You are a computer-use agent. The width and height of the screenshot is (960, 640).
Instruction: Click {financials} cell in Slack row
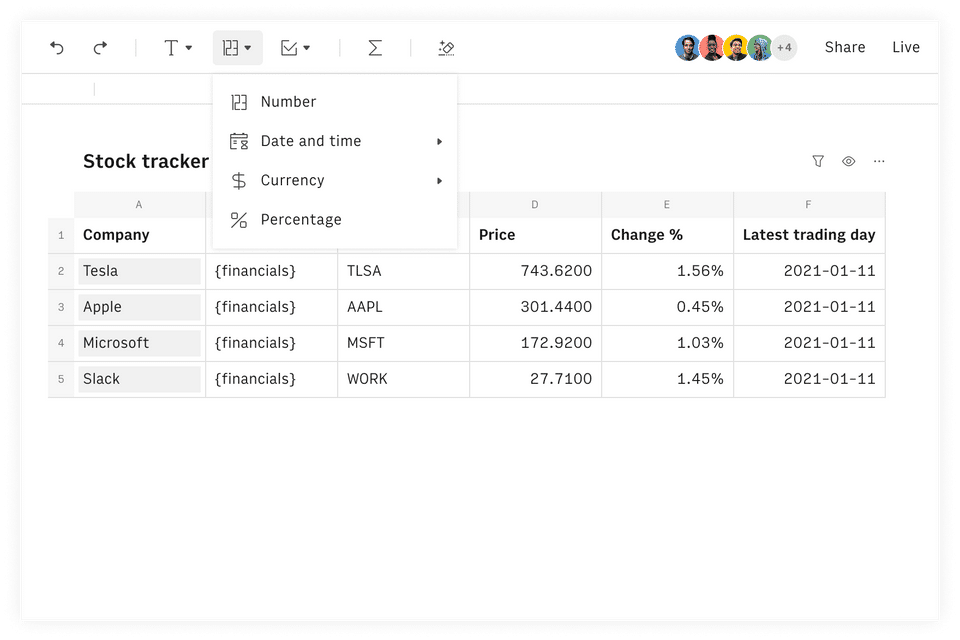271,379
